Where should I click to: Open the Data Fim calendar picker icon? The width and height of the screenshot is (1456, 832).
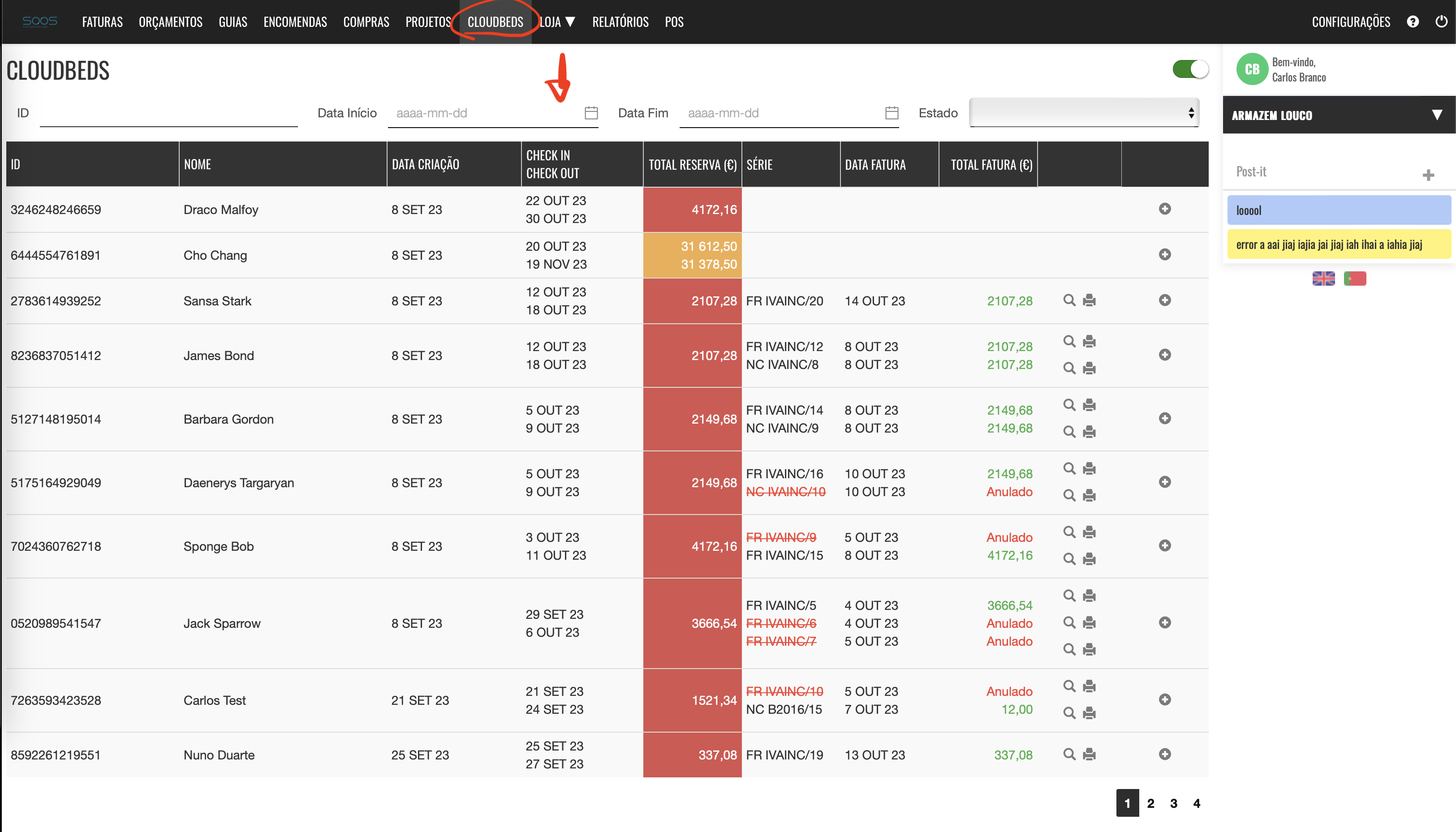point(891,112)
